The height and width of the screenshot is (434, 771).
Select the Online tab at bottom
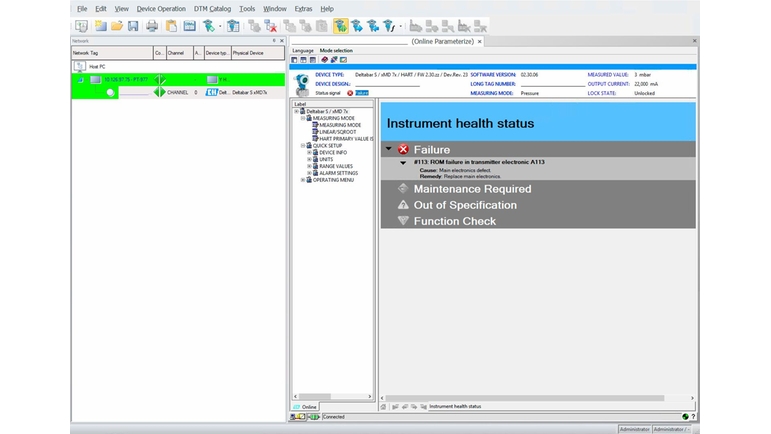tap(305, 407)
